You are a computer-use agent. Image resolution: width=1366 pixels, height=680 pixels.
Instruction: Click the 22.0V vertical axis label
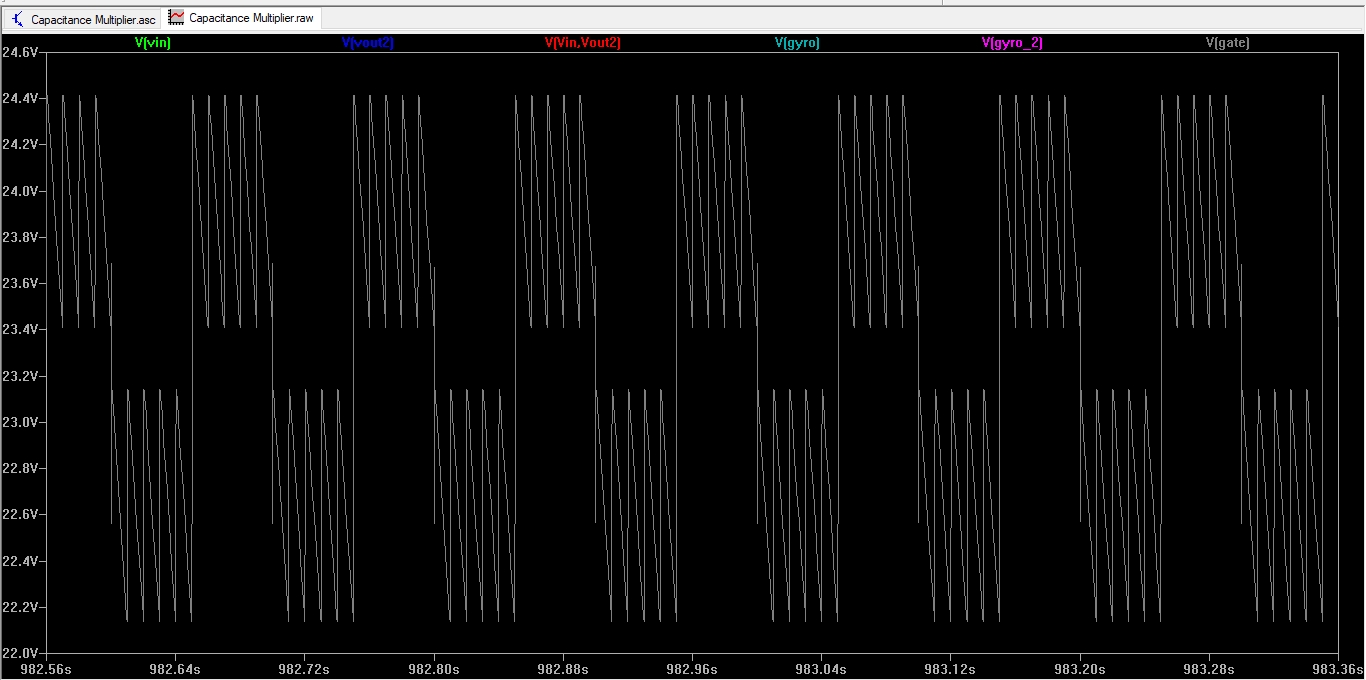coord(20,653)
